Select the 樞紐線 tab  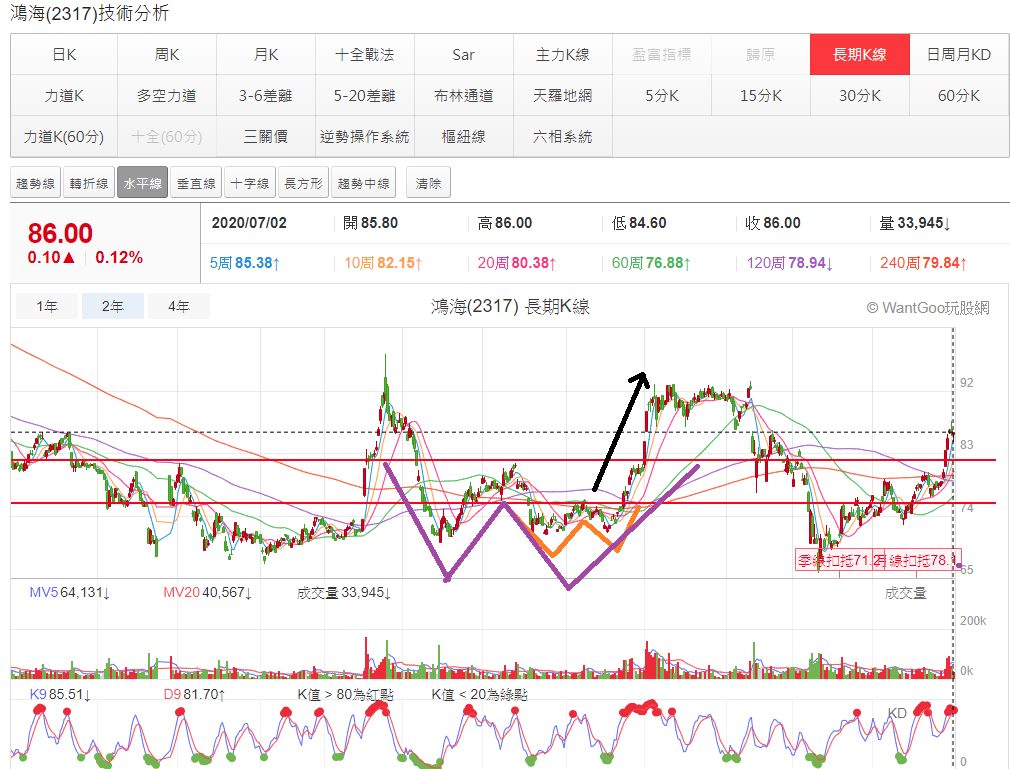(x=464, y=137)
